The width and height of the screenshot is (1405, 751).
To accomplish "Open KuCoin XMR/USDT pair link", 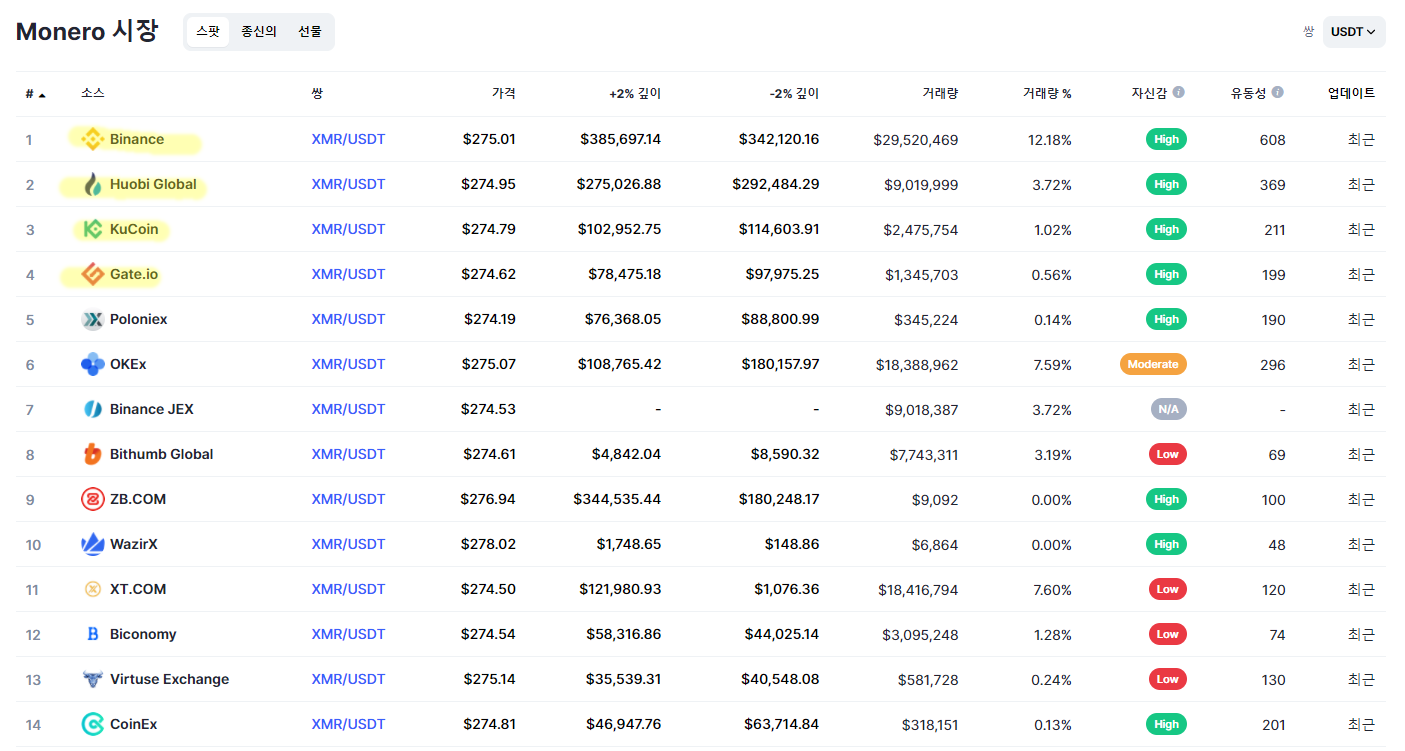I will pos(348,229).
